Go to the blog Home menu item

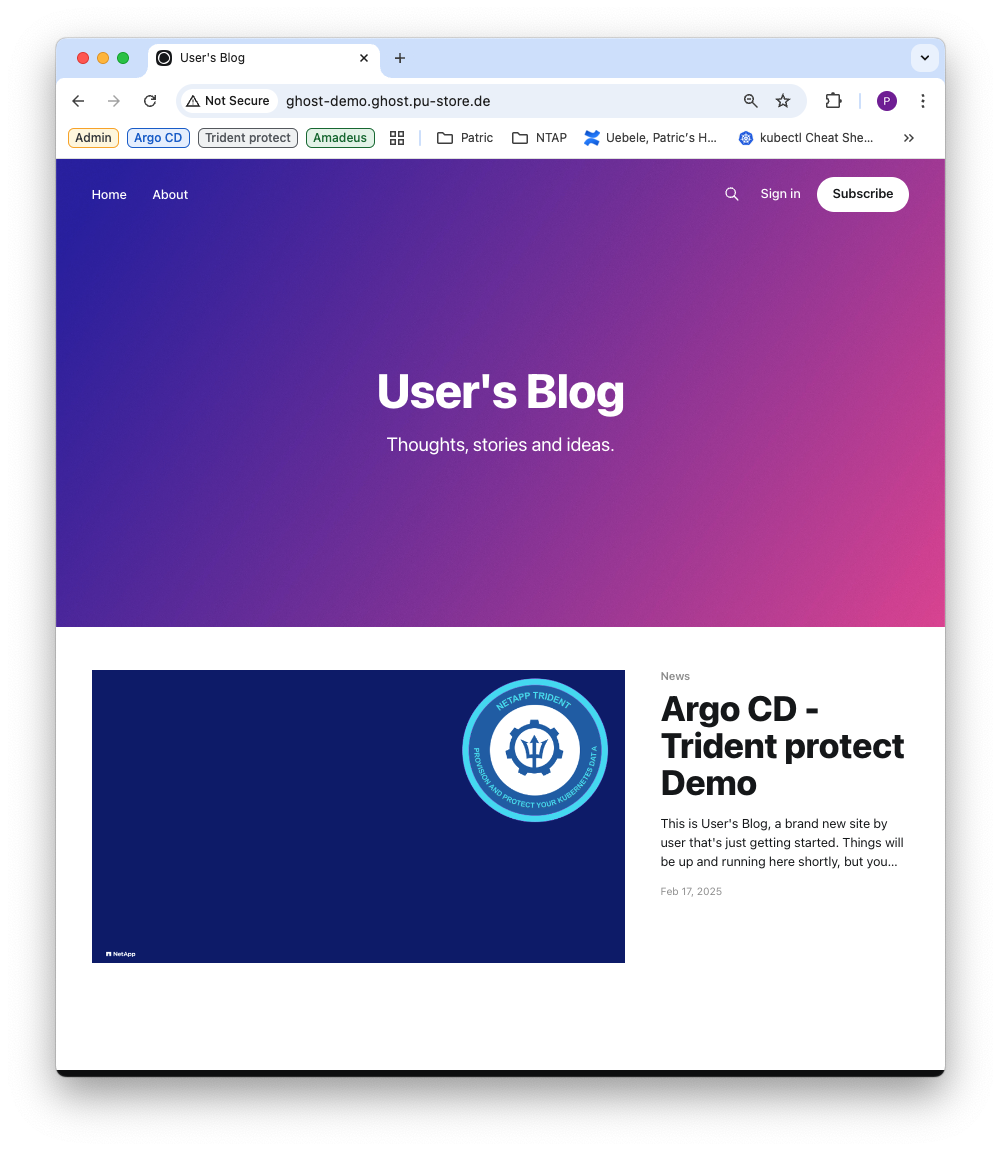(109, 195)
